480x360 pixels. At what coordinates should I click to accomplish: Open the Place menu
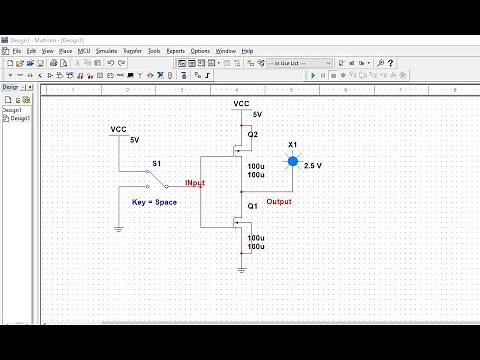coord(65,51)
